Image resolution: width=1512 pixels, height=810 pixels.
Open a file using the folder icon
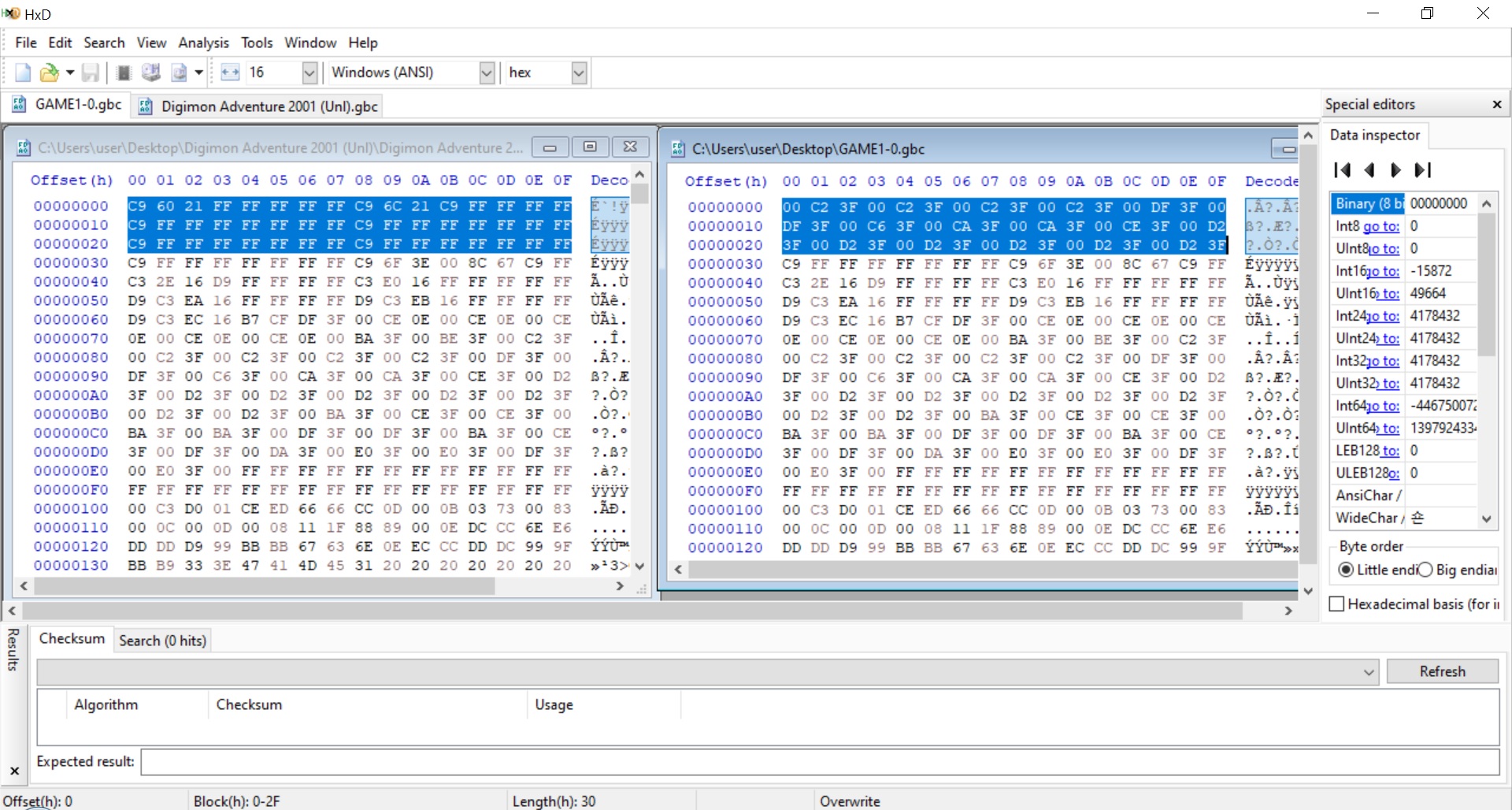pyautogui.click(x=49, y=73)
